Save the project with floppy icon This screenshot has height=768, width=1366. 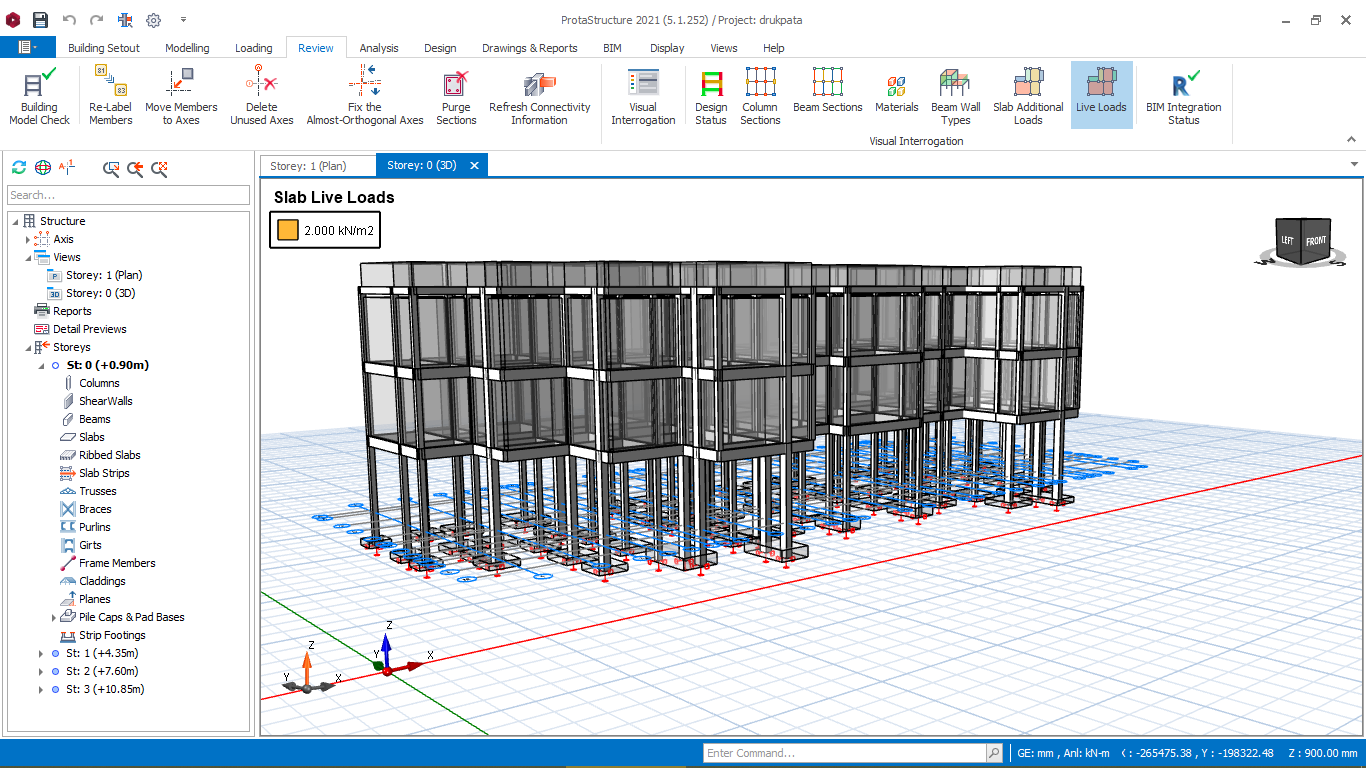pyautogui.click(x=40, y=19)
